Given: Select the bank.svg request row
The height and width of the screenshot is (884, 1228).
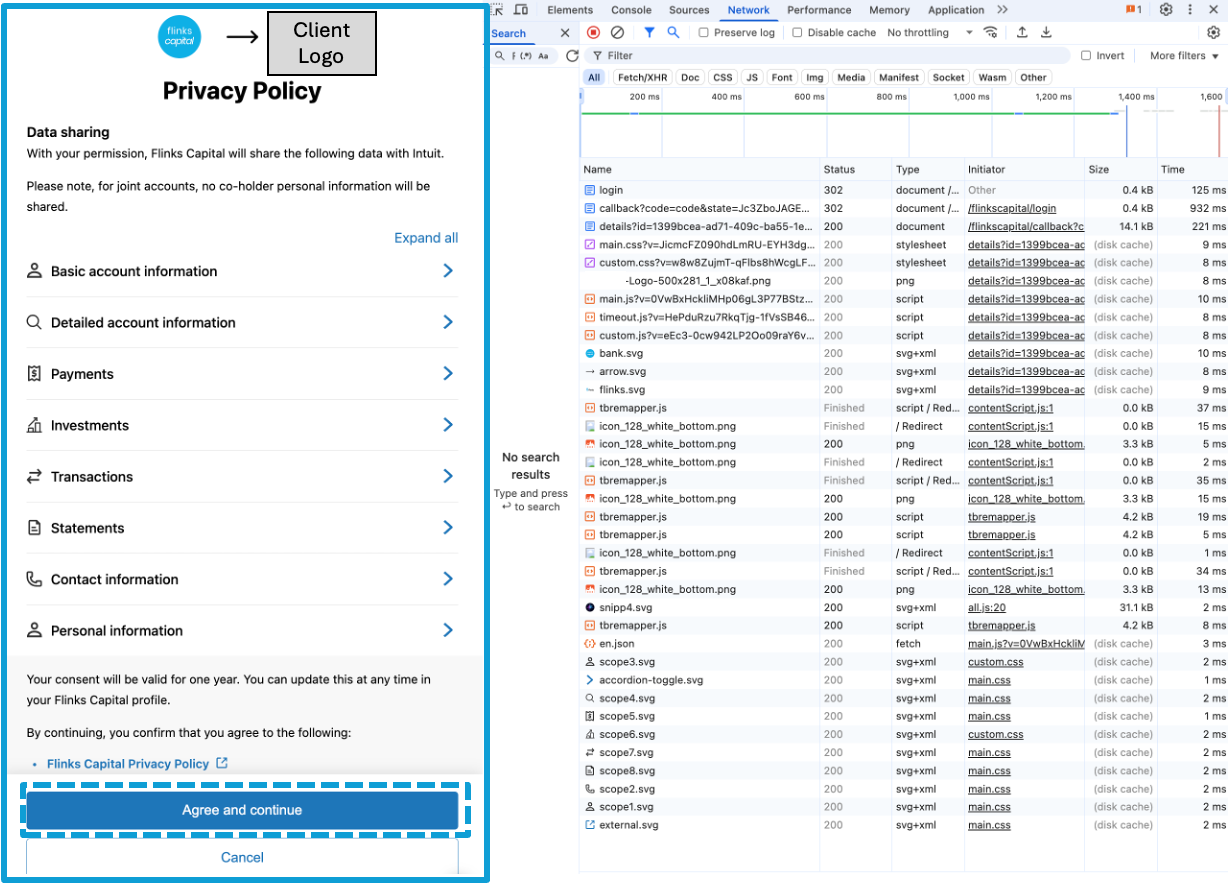Looking at the screenshot, I should 903,353.
